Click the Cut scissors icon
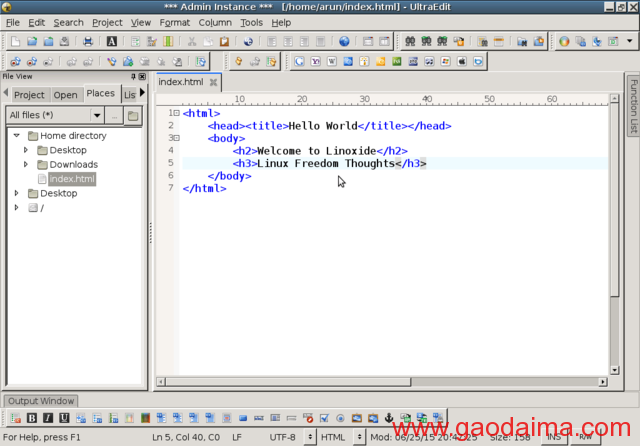This screenshot has width=640, height=446. pos(192,41)
